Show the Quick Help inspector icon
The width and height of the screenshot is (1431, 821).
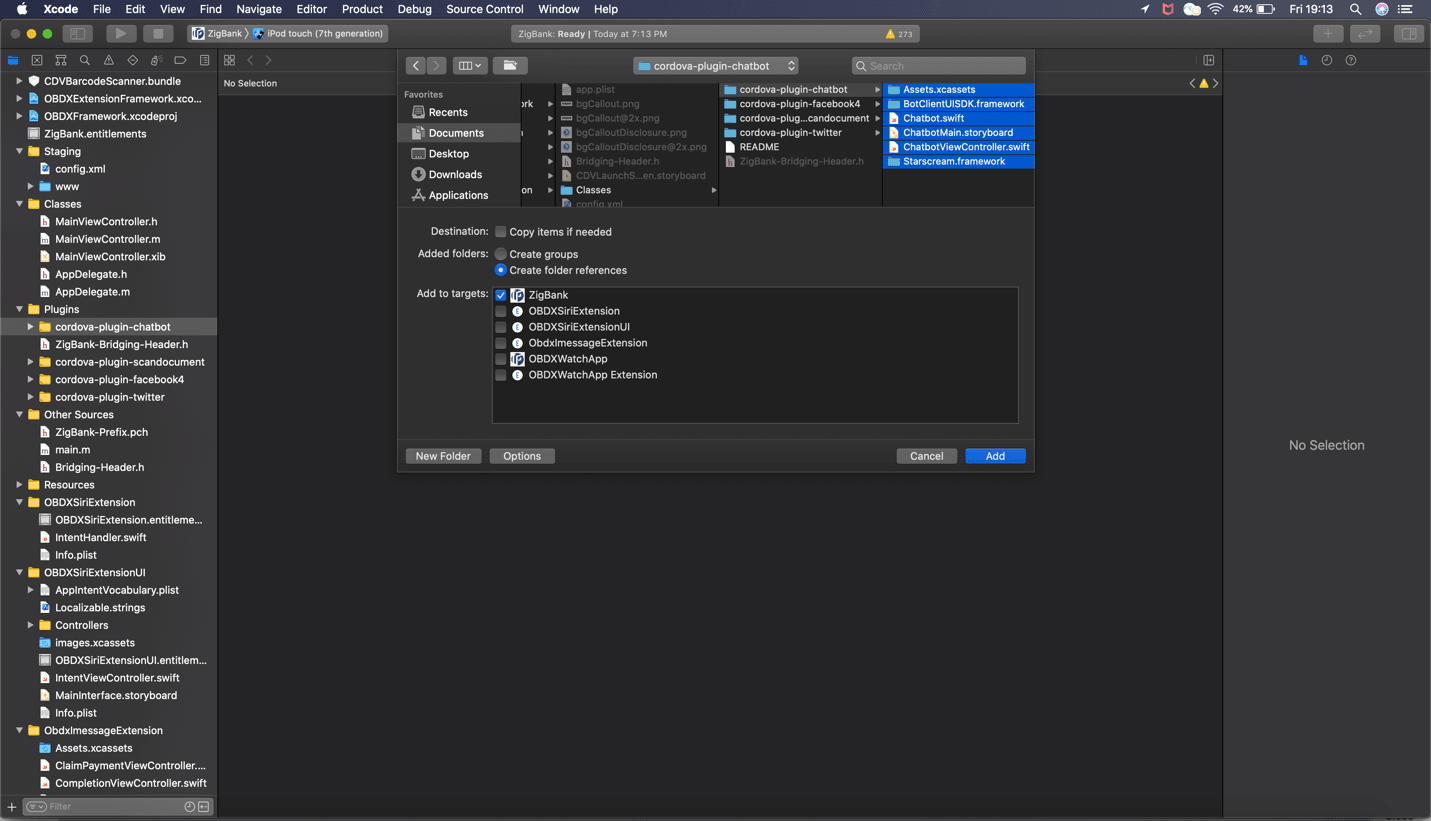coord(1351,60)
